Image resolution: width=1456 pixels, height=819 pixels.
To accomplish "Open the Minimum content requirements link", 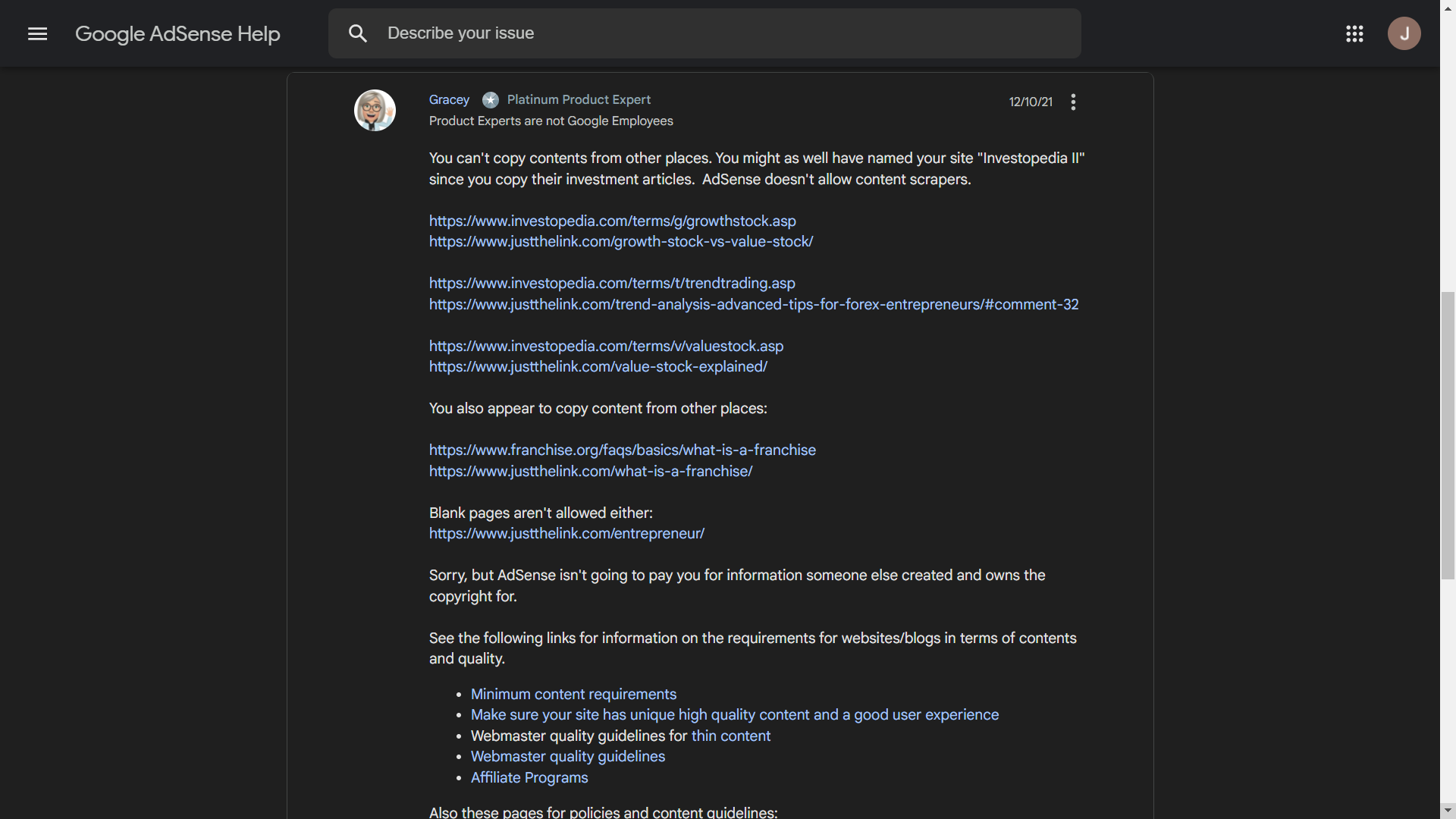I will coord(573,695).
